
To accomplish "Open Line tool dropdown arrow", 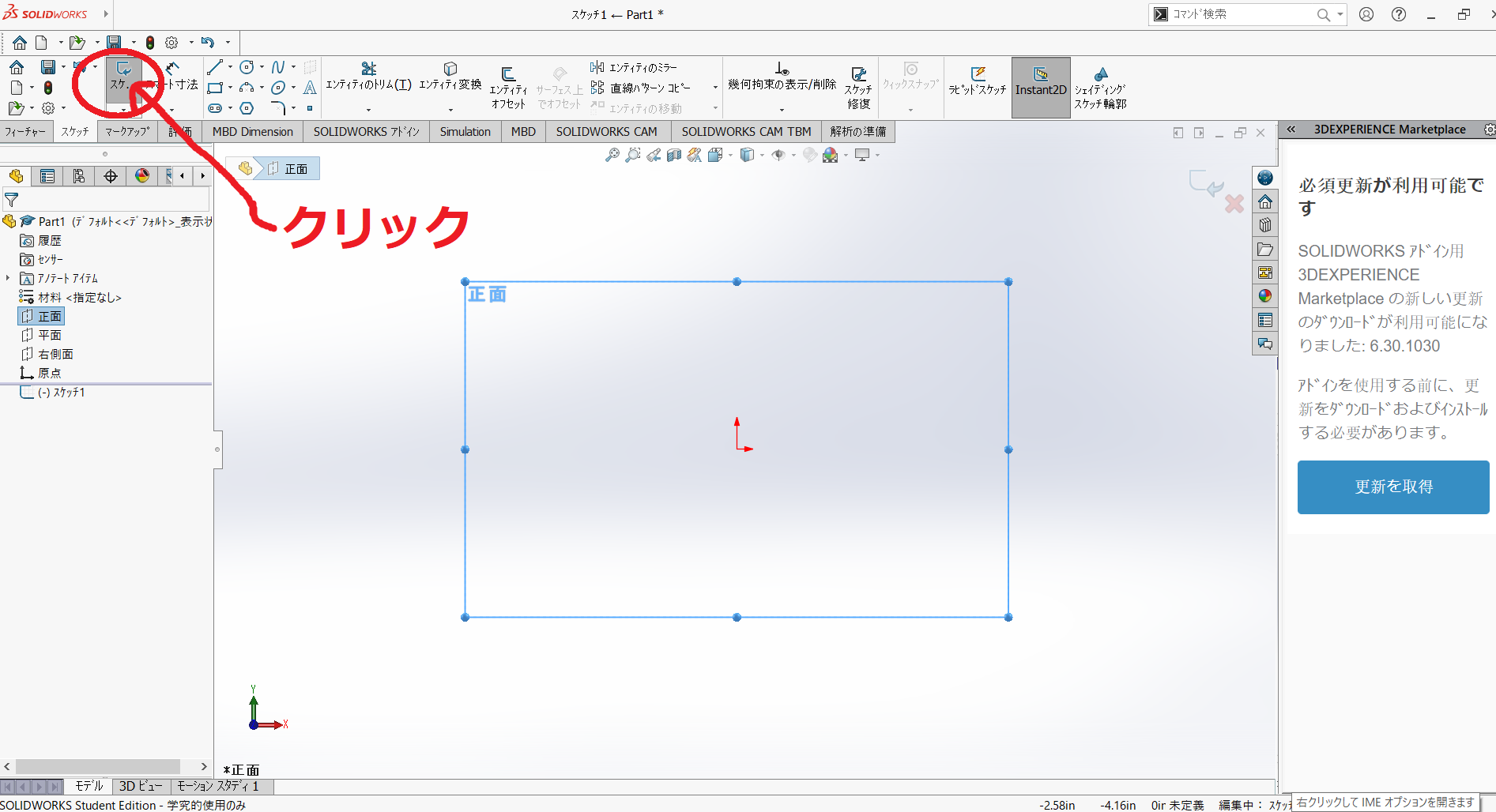I will point(230,67).
